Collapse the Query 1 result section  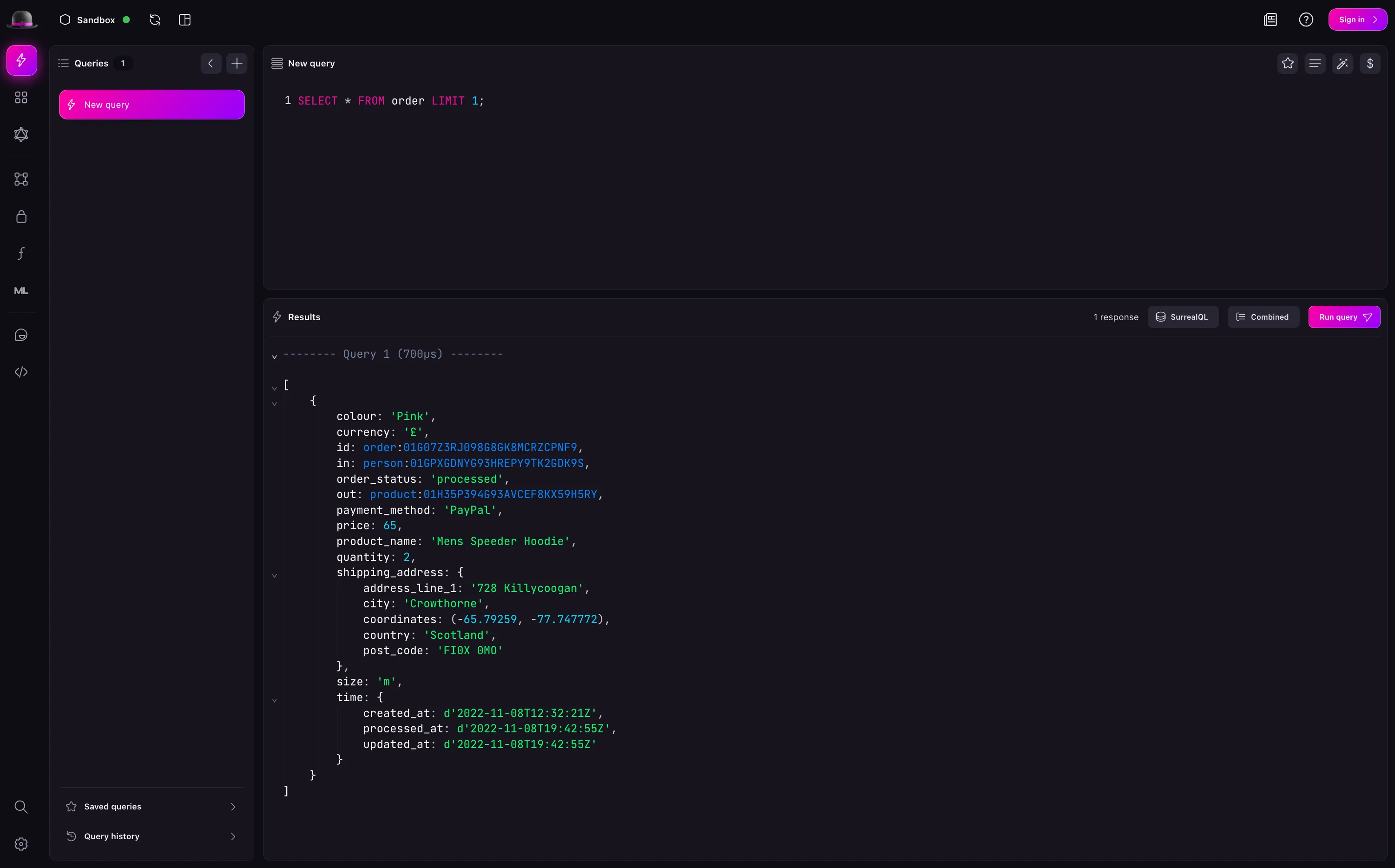tap(275, 356)
